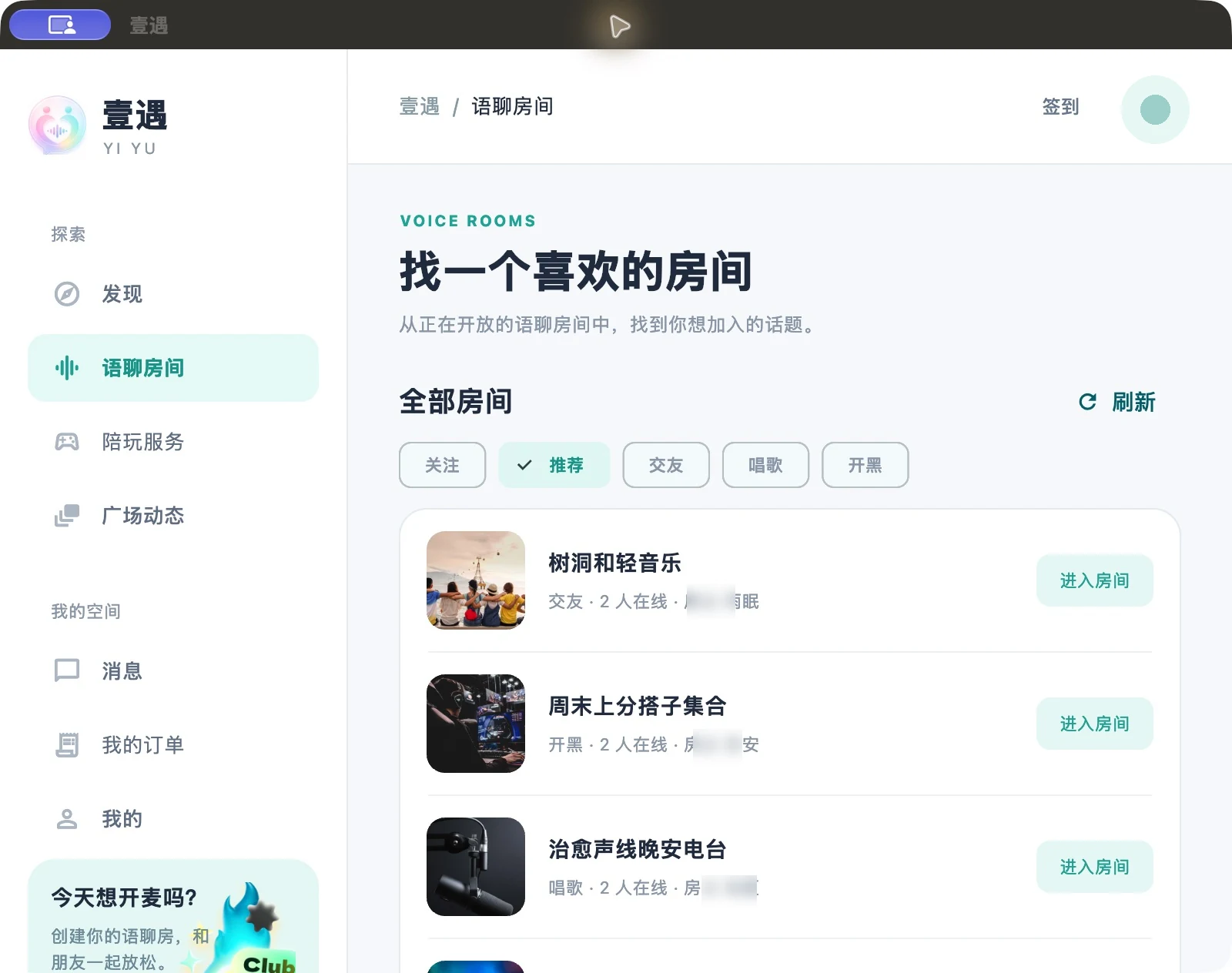The height and width of the screenshot is (973, 1232).
Task: Open the 消息 chat bubble icon
Action: coord(67,671)
